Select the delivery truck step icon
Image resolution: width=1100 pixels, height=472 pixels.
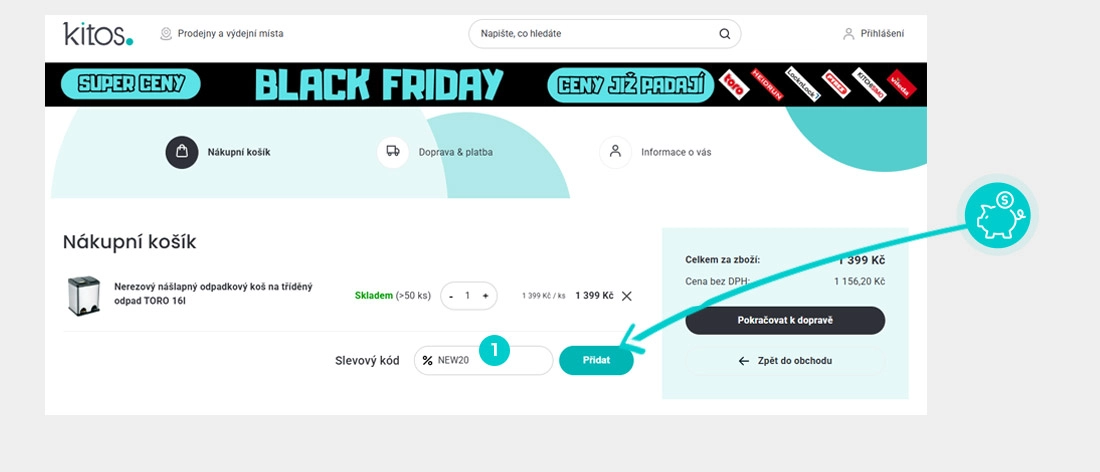point(393,152)
